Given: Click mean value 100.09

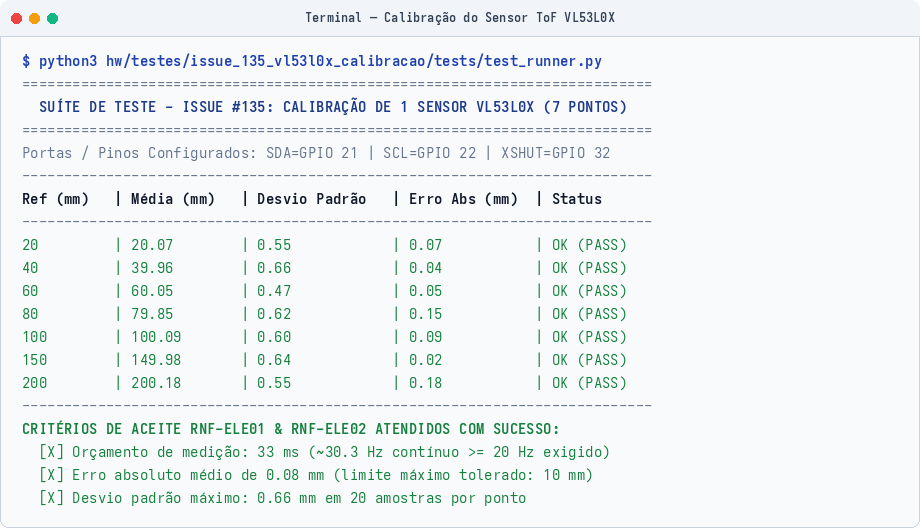Looking at the screenshot, I should tap(156, 337).
